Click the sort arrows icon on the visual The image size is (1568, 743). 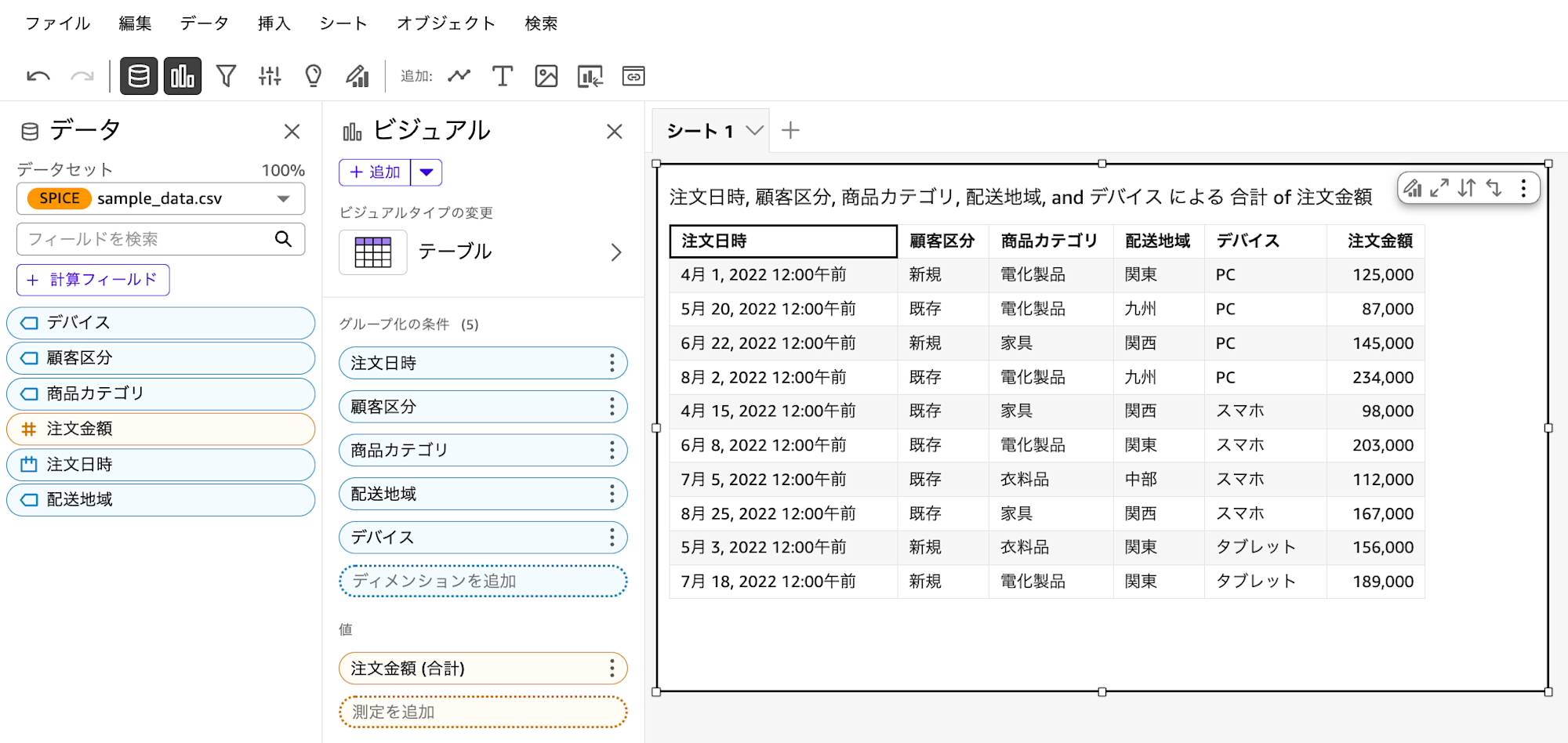click(x=1467, y=188)
